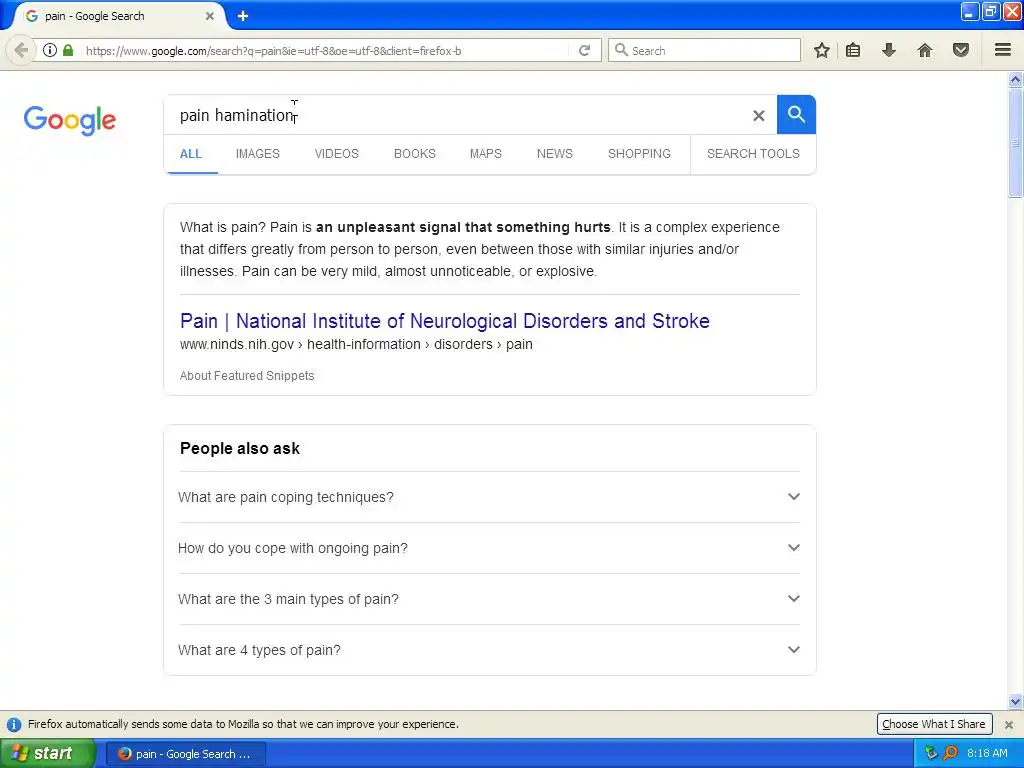Click the scrollbar up arrow

point(1015,80)
